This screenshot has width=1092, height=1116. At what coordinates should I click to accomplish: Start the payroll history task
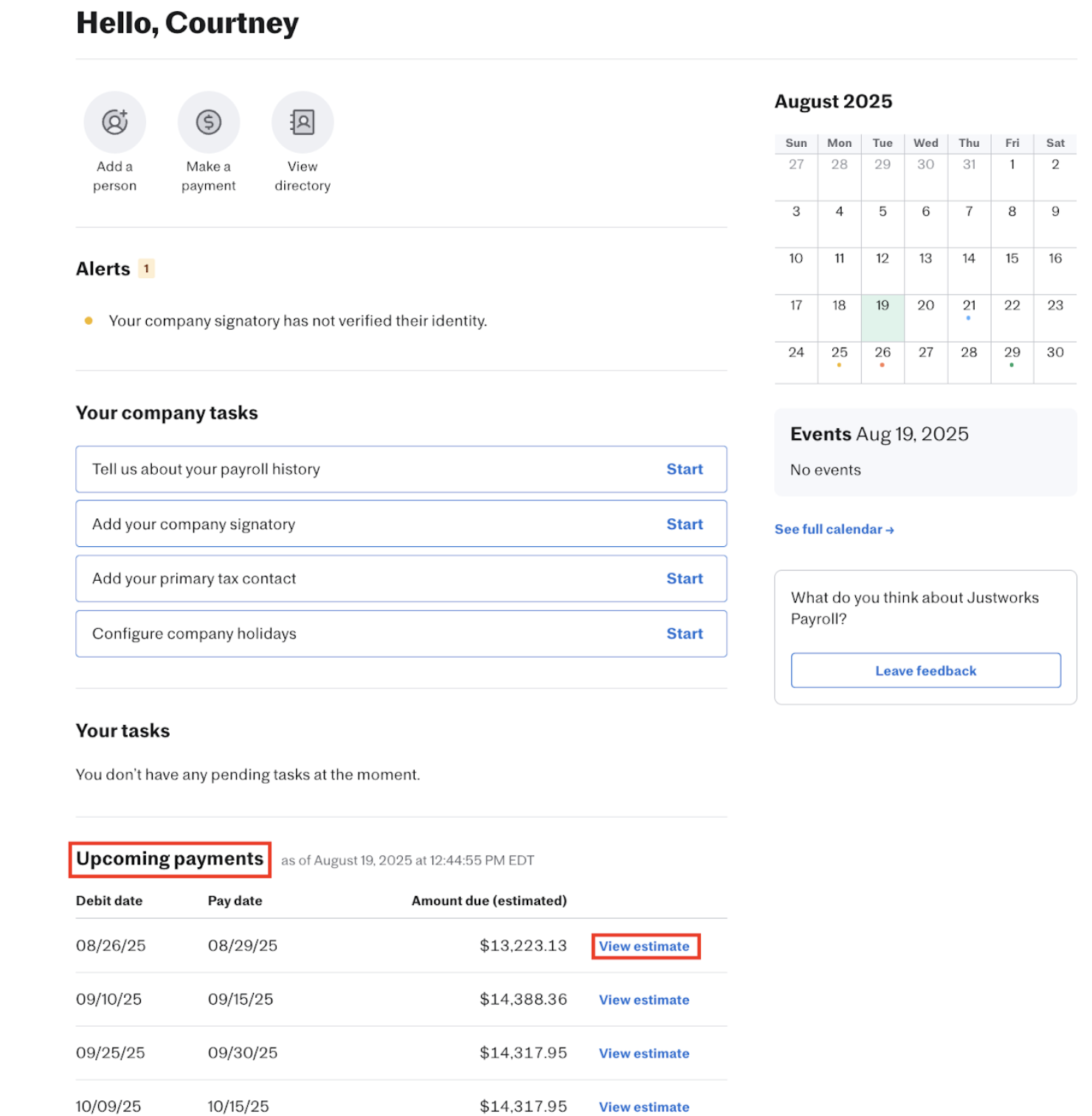click(684, 469)
